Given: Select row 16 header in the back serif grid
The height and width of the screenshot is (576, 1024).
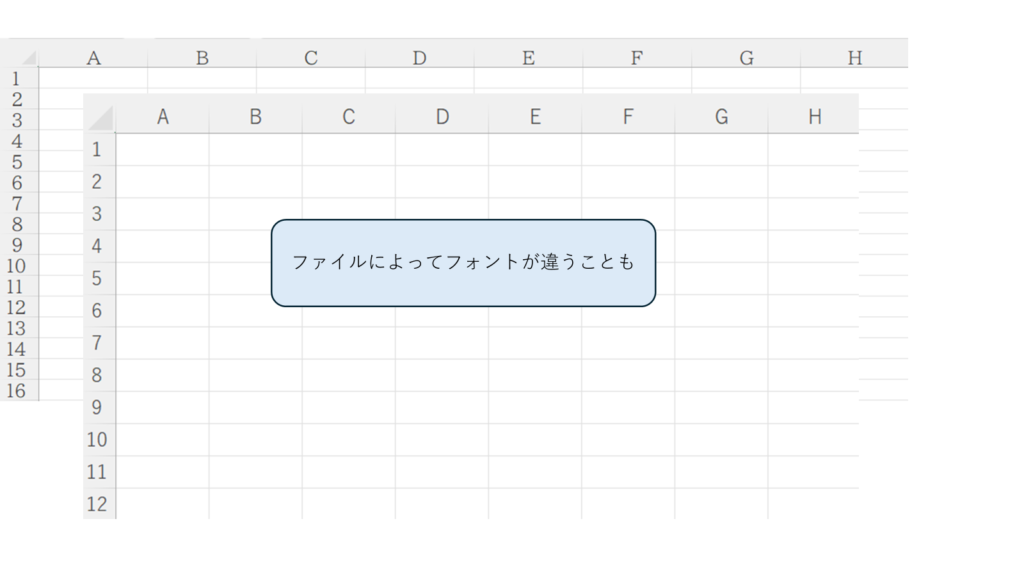Looking at the screenshot, I should pos(17,391).
